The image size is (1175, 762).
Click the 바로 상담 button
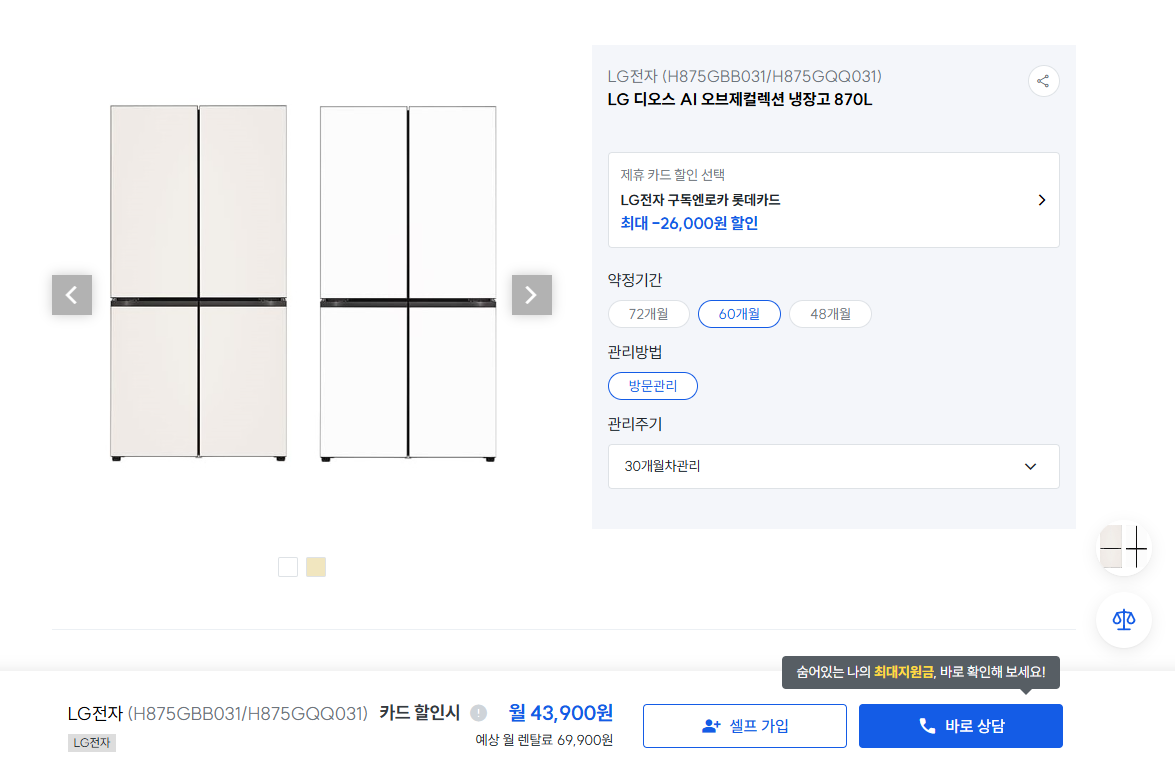coord(960,726)
